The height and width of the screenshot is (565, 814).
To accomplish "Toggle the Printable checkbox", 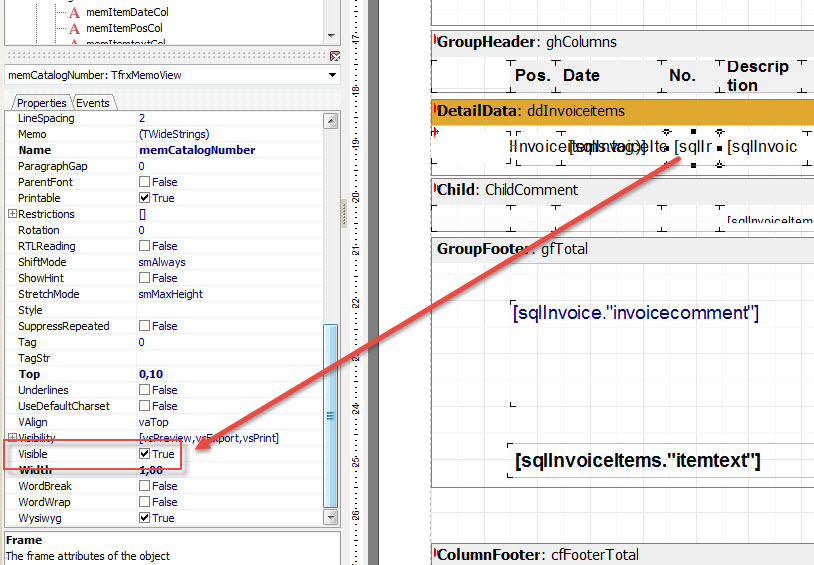I will [x=145, y=198].
